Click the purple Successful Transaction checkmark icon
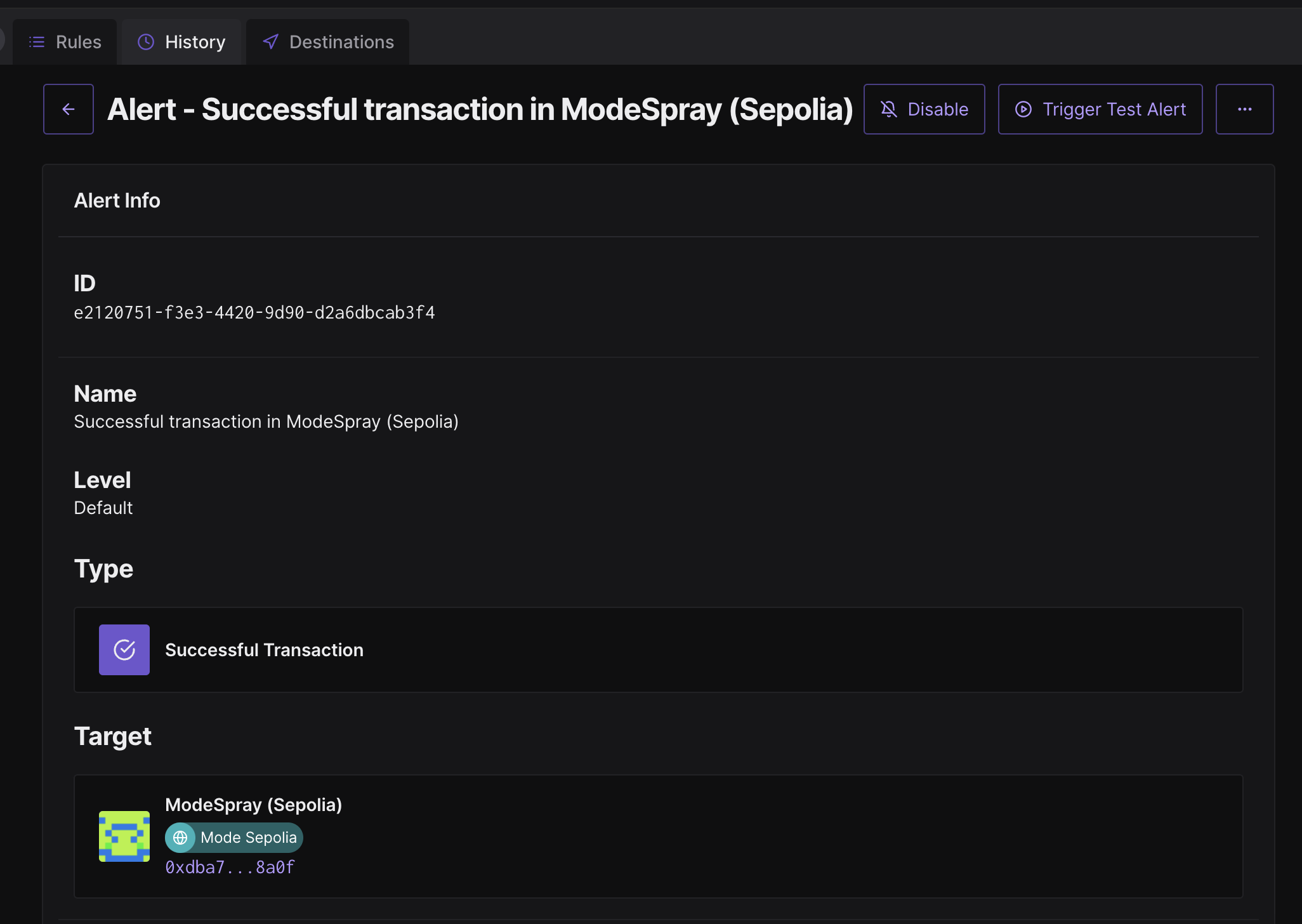Screen dimensions: 1302x924 click(x=124, y=650)
